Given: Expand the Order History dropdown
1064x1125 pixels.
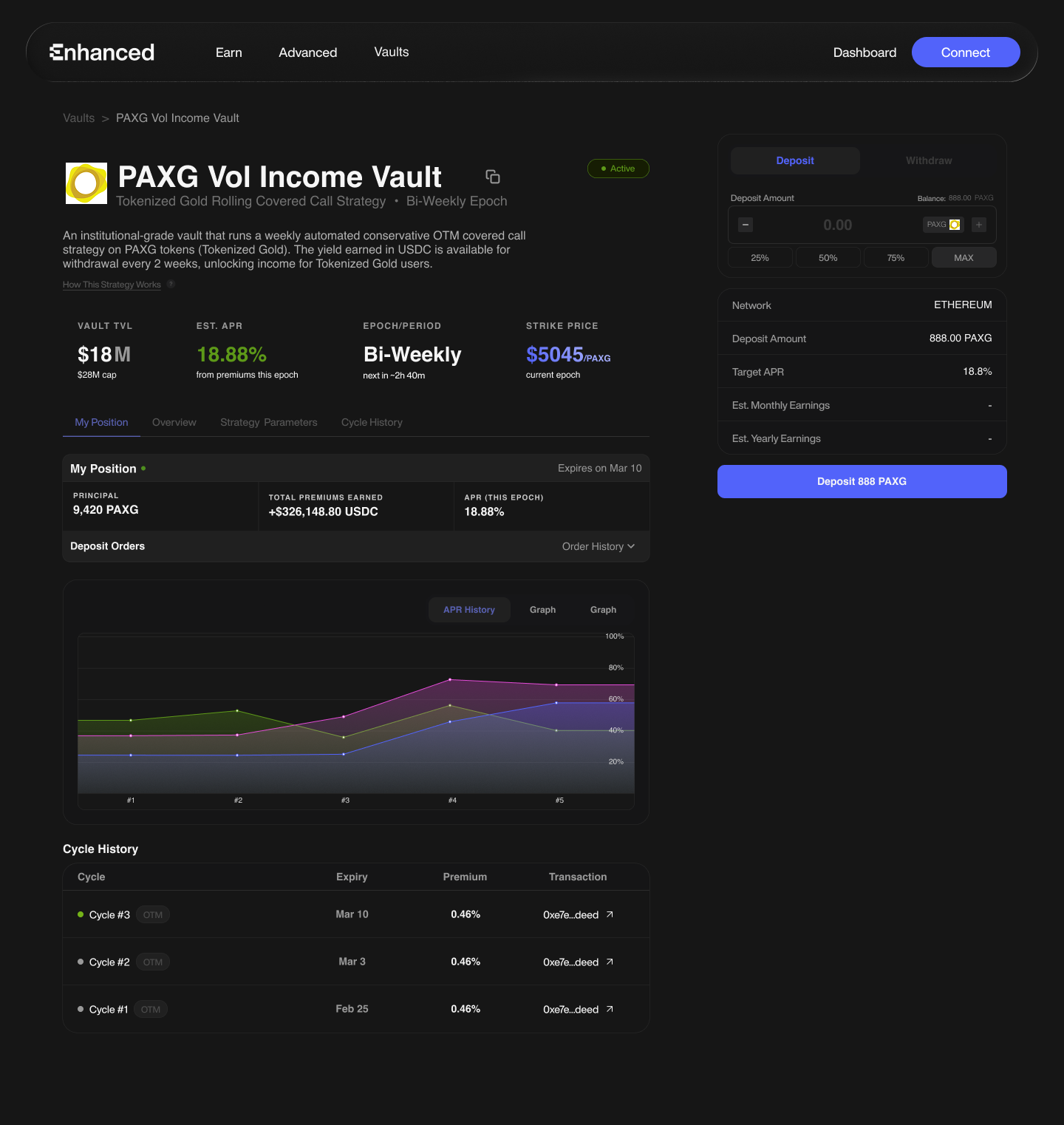Looking at the screenshot, I should [x=598, y=546].
